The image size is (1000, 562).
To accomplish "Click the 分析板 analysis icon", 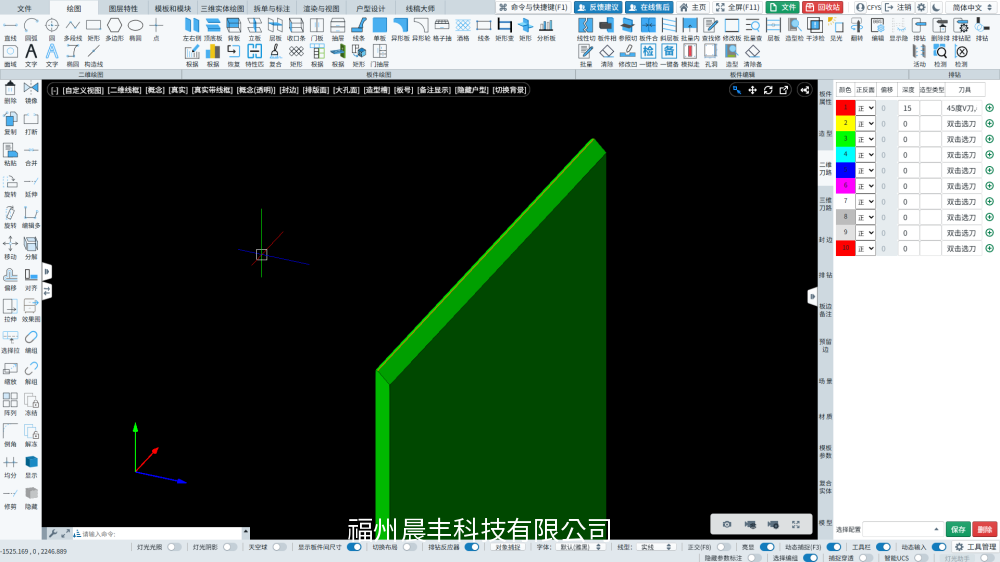I will pos(546,29).
